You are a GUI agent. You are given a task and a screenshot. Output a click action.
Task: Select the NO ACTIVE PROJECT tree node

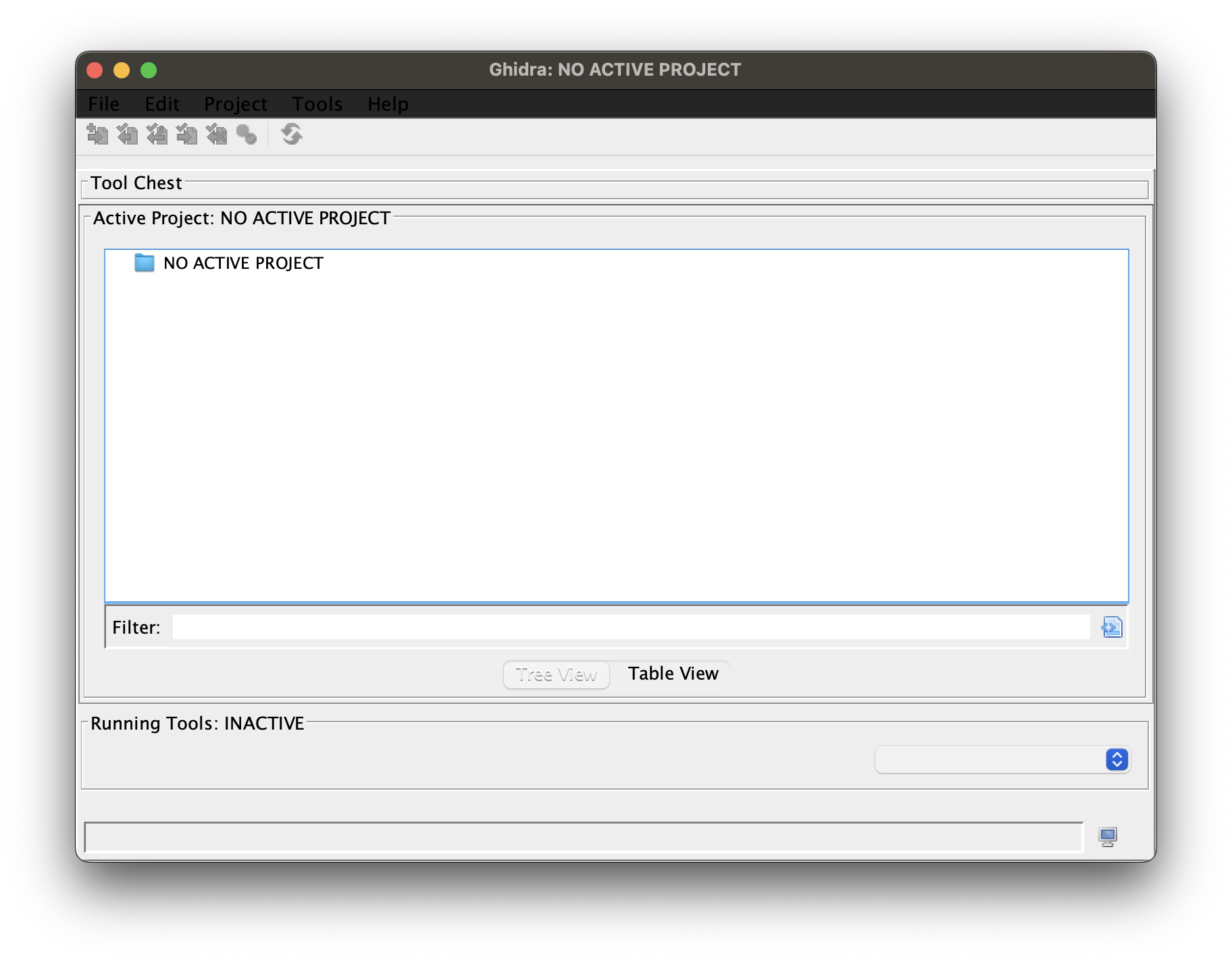tap(243, 263)
